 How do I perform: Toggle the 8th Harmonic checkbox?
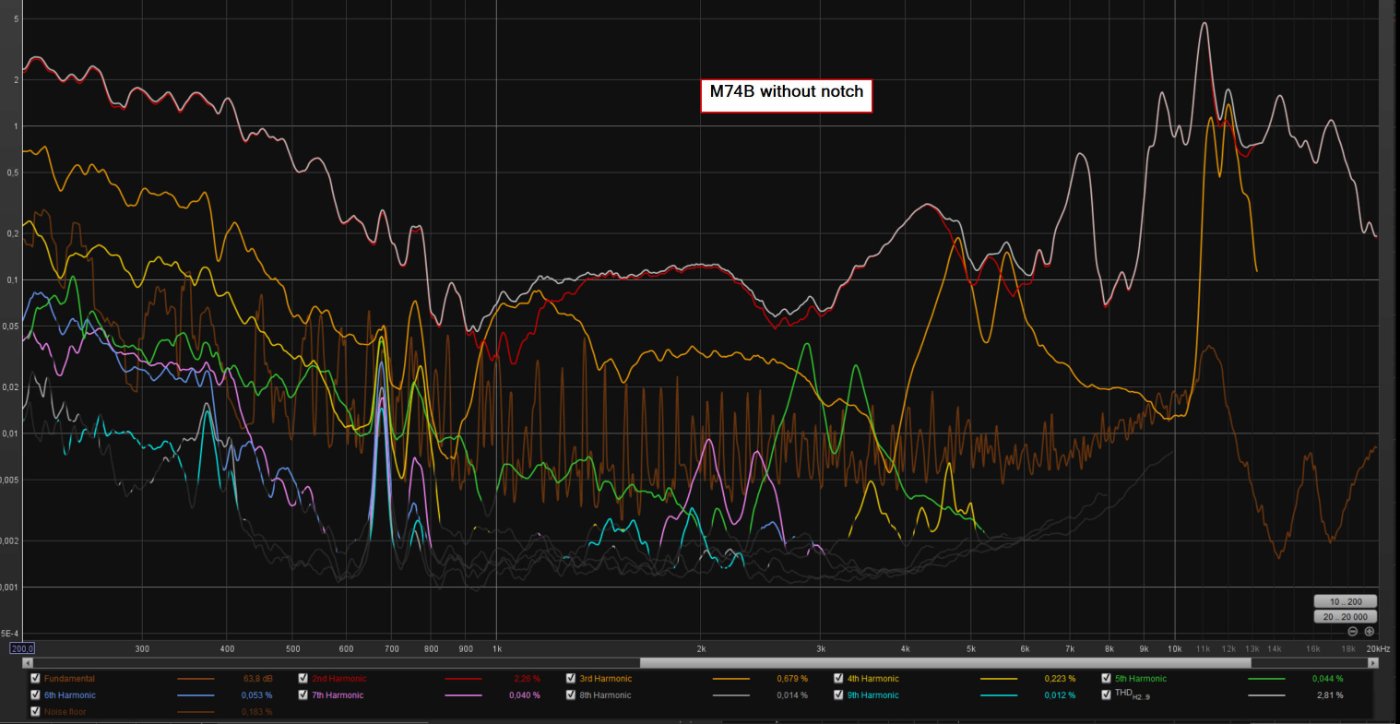[571, 694]
